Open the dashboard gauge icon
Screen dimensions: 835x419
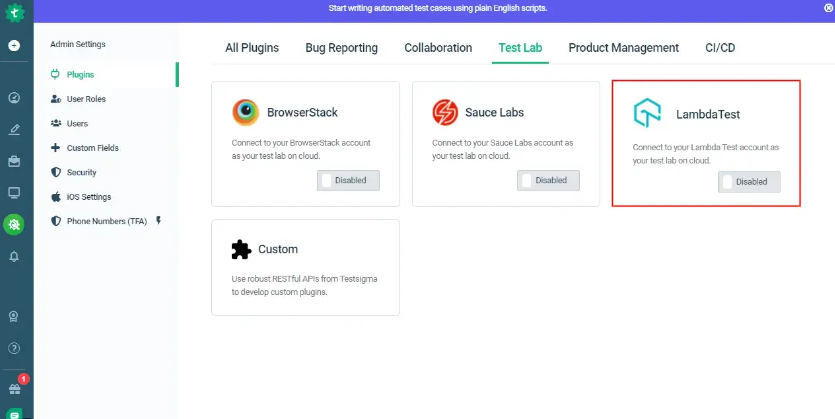tap(14, 97)
